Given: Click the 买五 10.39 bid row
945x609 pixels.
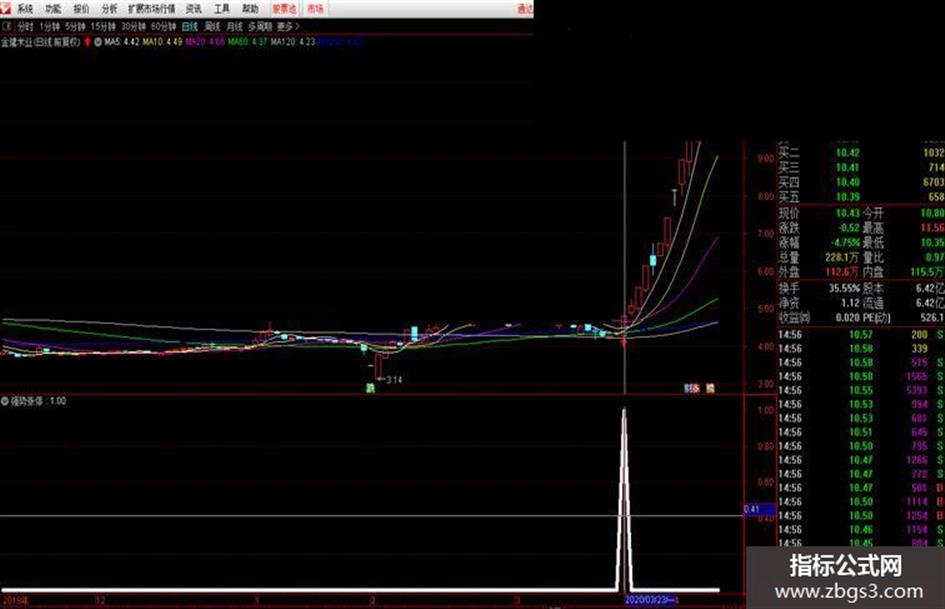Looking at the screenshot, I should 861,197.
